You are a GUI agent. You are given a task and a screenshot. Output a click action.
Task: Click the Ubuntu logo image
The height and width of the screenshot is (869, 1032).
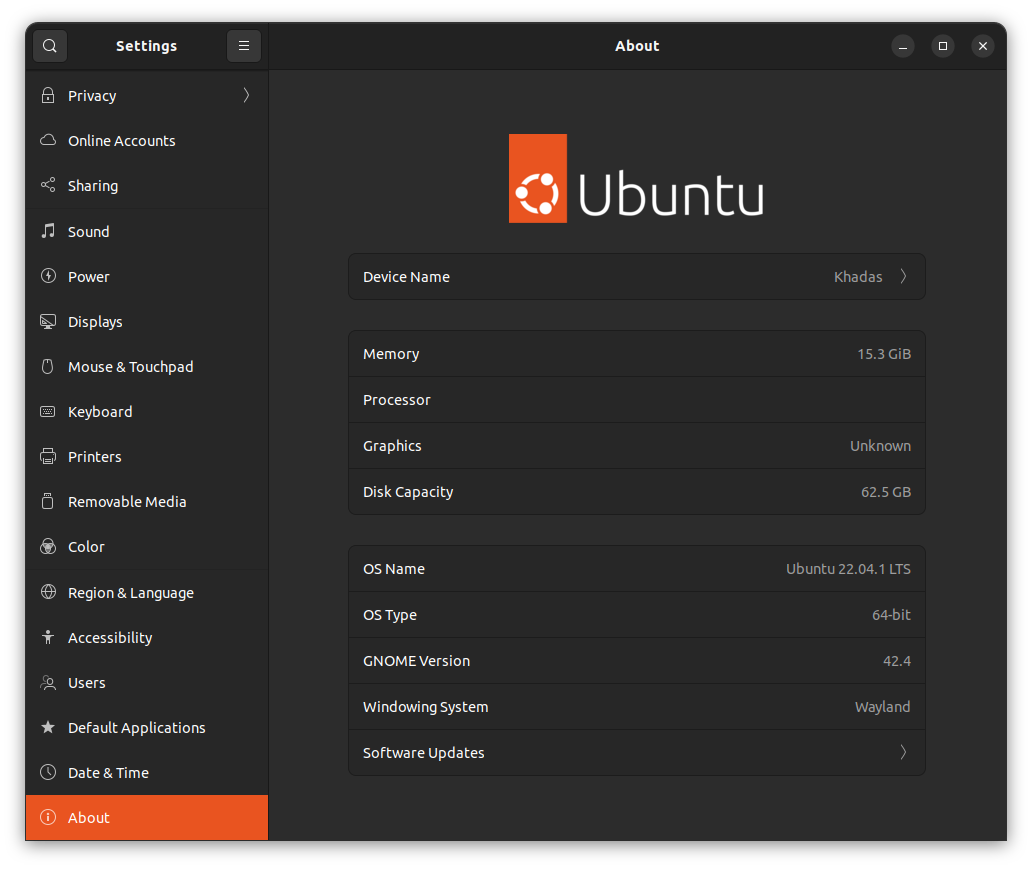point(636,178)
